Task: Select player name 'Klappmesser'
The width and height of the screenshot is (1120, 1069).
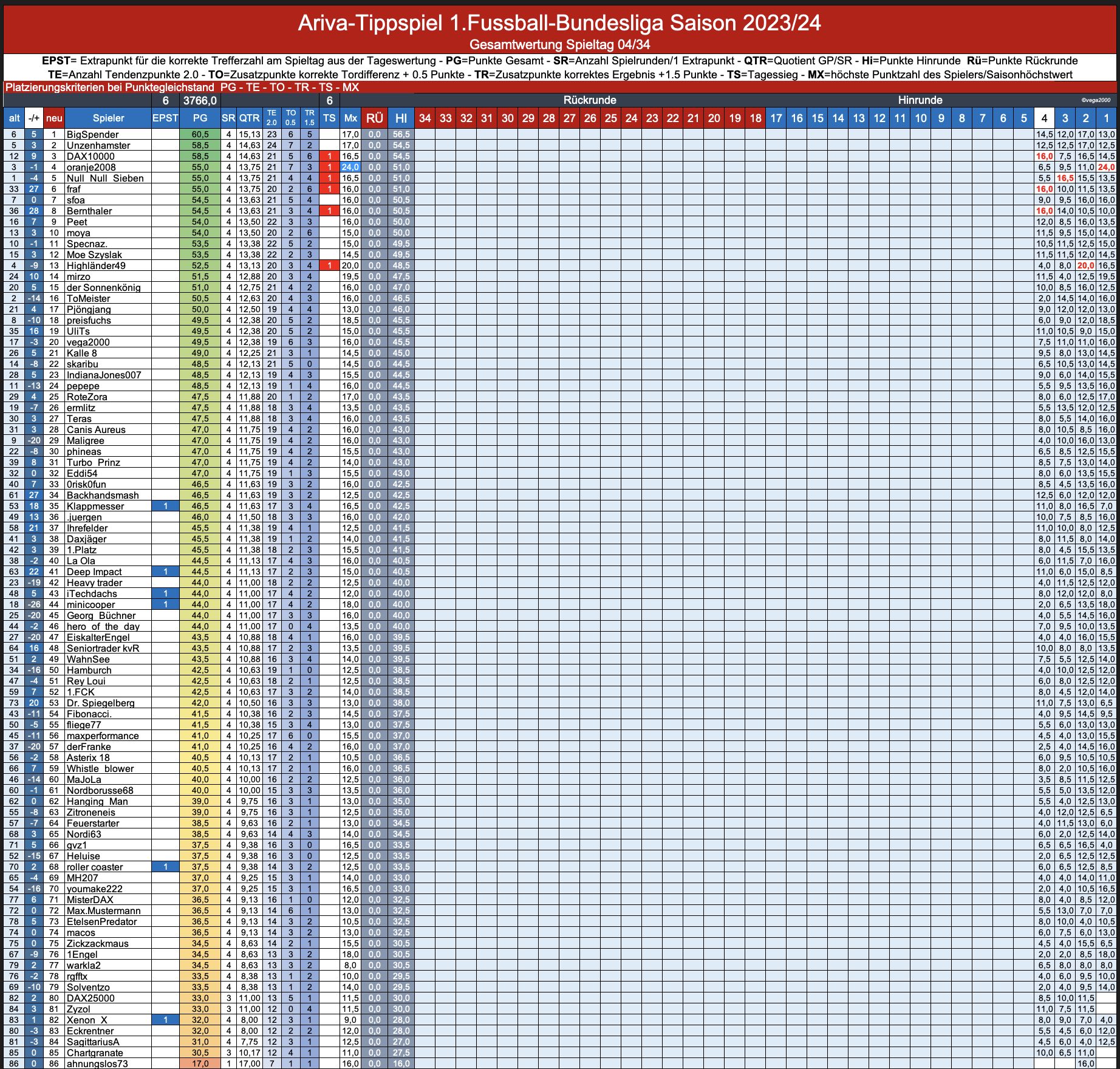Action: [x=95, y=506]
